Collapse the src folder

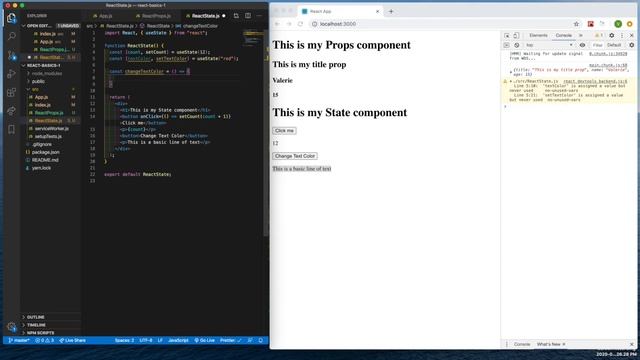pos(35,89)
